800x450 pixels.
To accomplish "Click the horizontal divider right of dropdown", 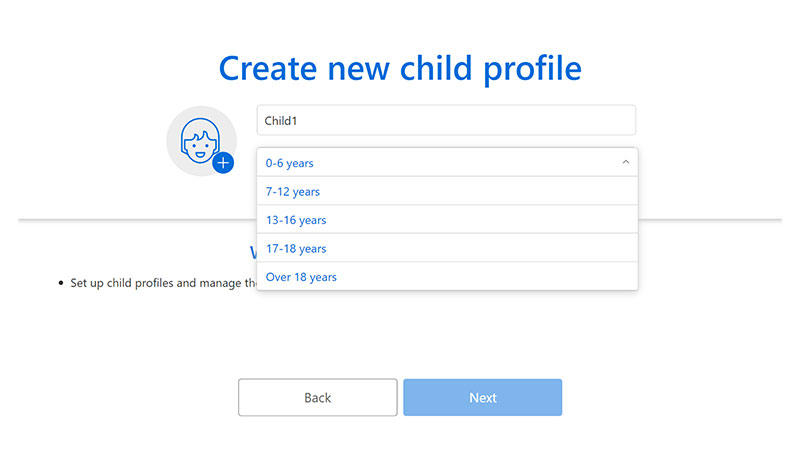I will click(x=709, y=219).
